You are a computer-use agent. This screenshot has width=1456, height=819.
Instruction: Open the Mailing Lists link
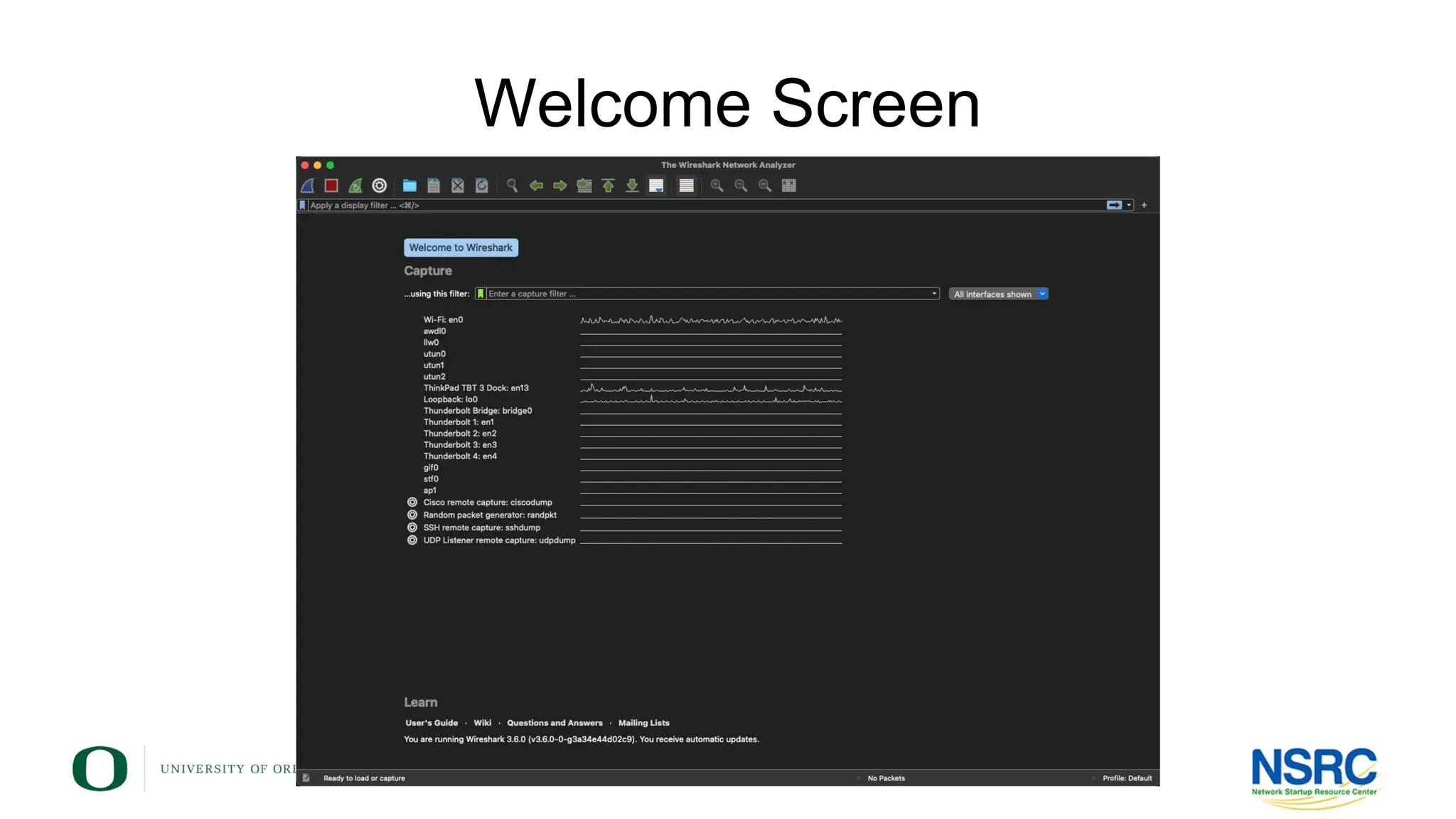coord(644,723)
